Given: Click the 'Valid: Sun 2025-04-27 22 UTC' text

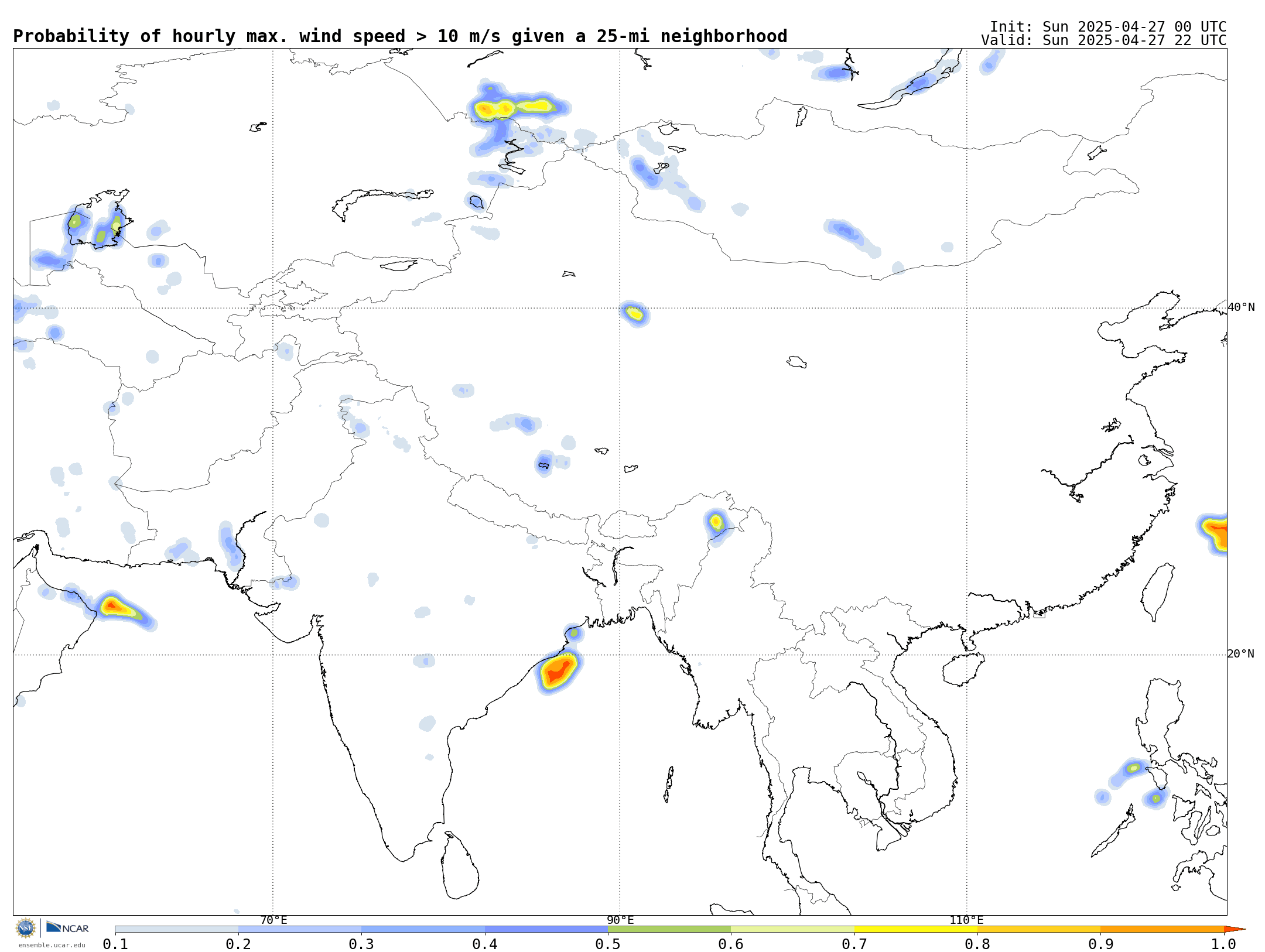Looking at the screenshot, I should (x=1104, y=40).
